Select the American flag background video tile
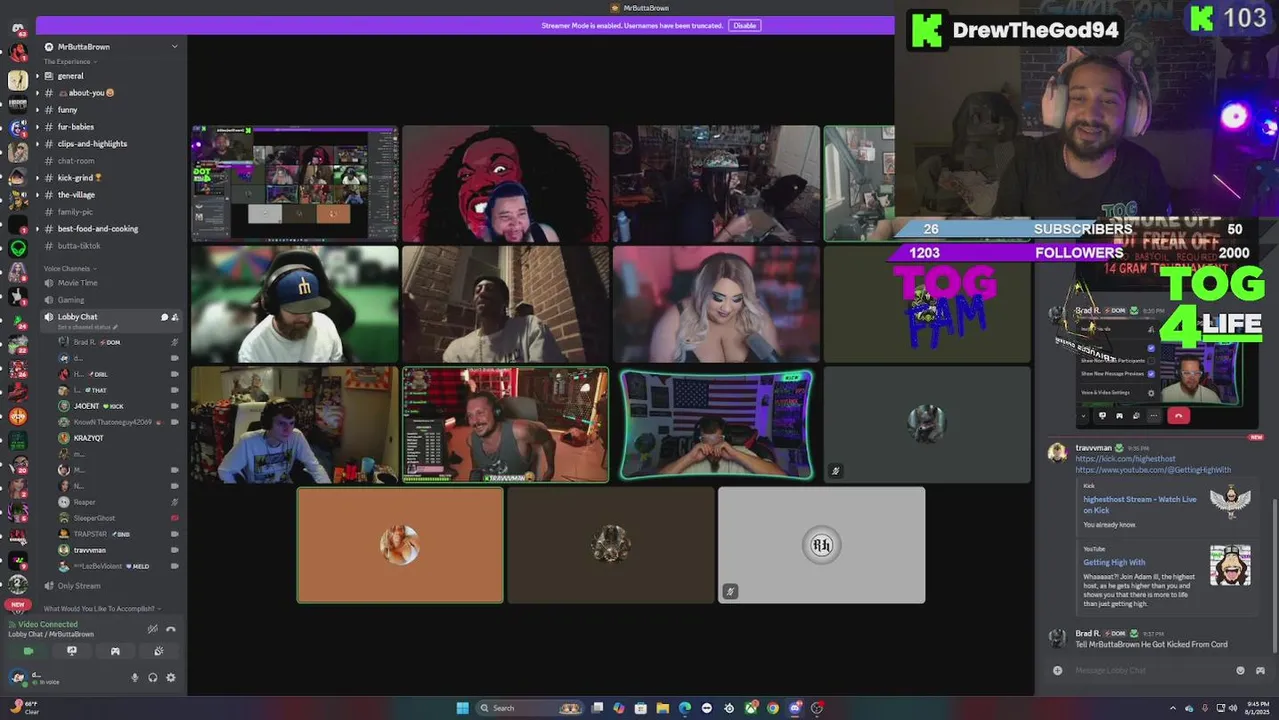1279x720 pixels. coord(716,425)
